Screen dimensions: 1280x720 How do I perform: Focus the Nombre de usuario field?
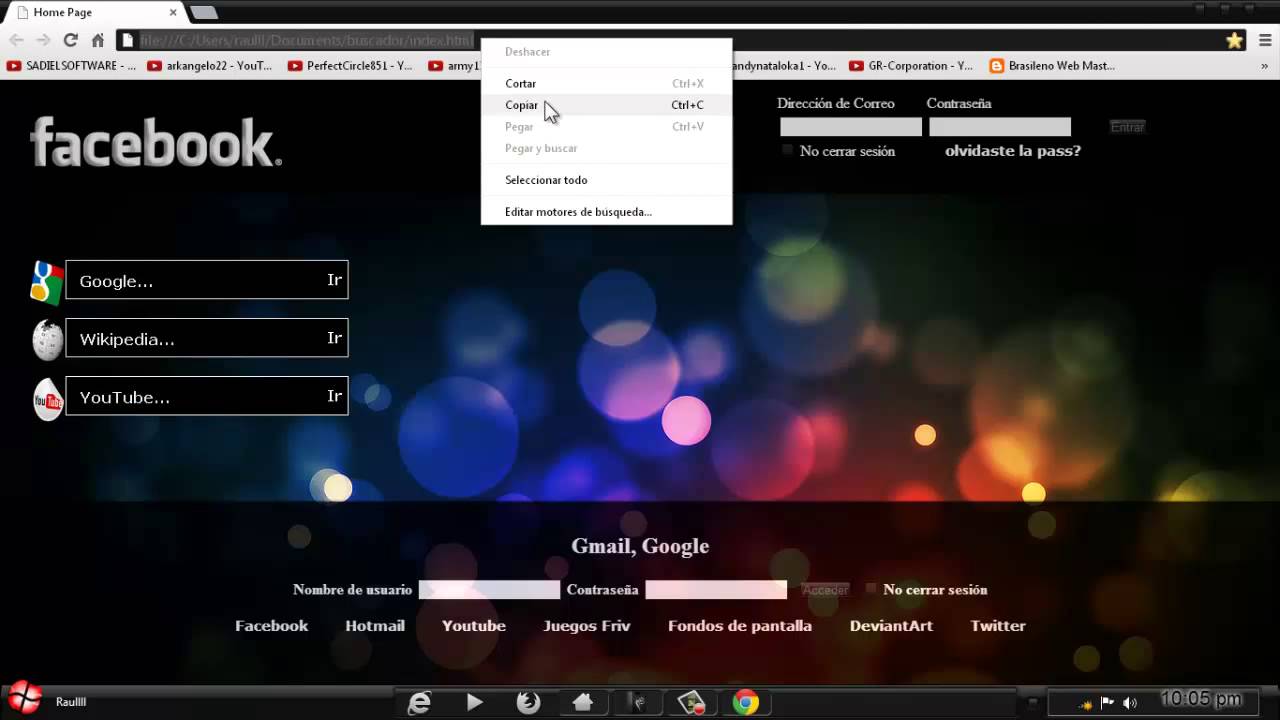(x=489, y=590)
